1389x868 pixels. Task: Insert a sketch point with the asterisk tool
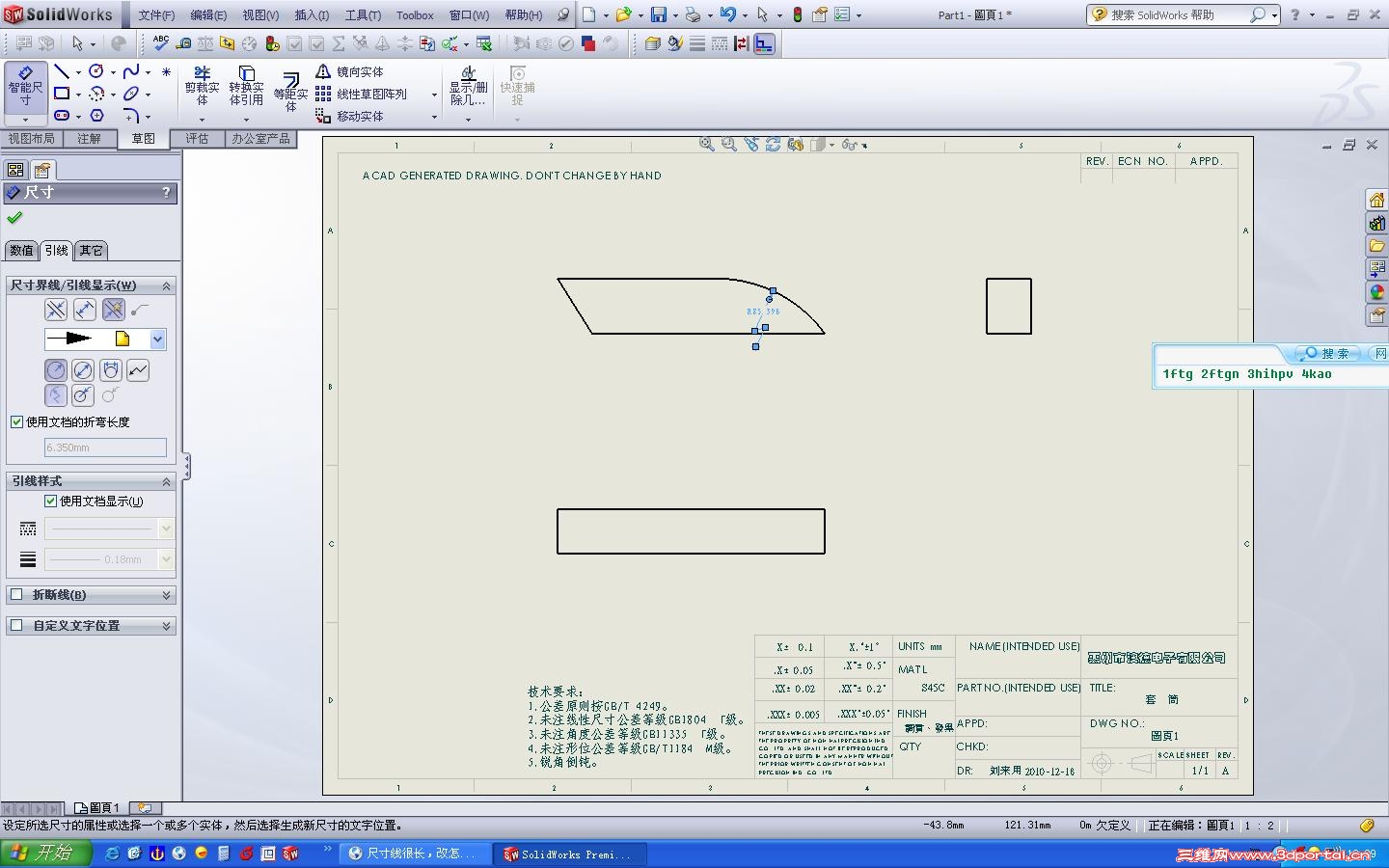166,71
